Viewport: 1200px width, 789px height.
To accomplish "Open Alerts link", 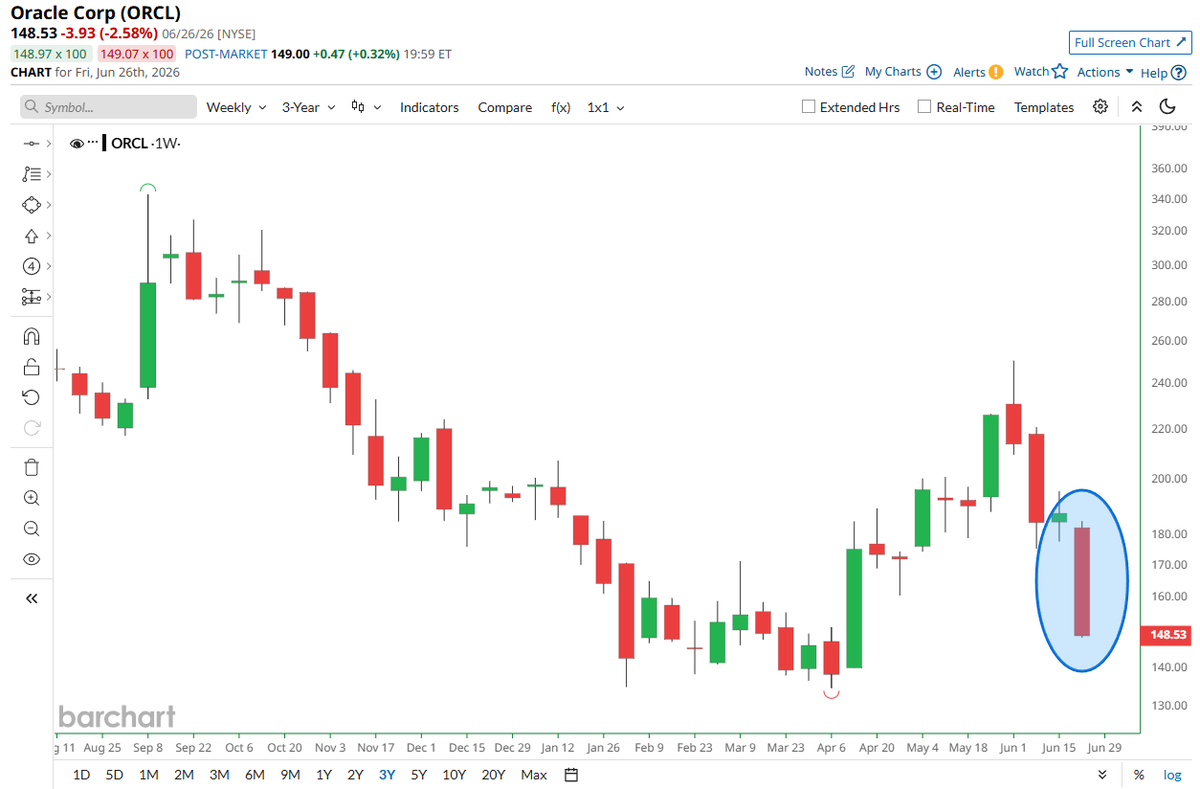I will point(978,72).
